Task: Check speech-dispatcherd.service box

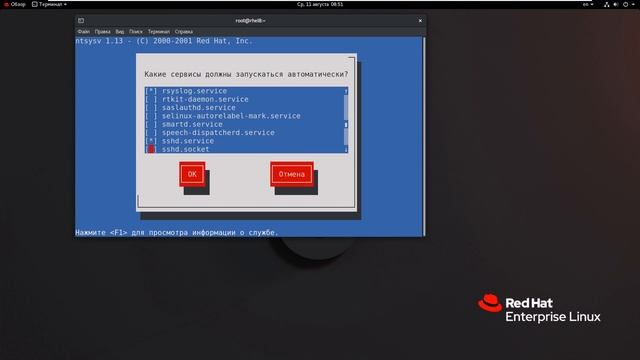Action: tap(151, 133)
